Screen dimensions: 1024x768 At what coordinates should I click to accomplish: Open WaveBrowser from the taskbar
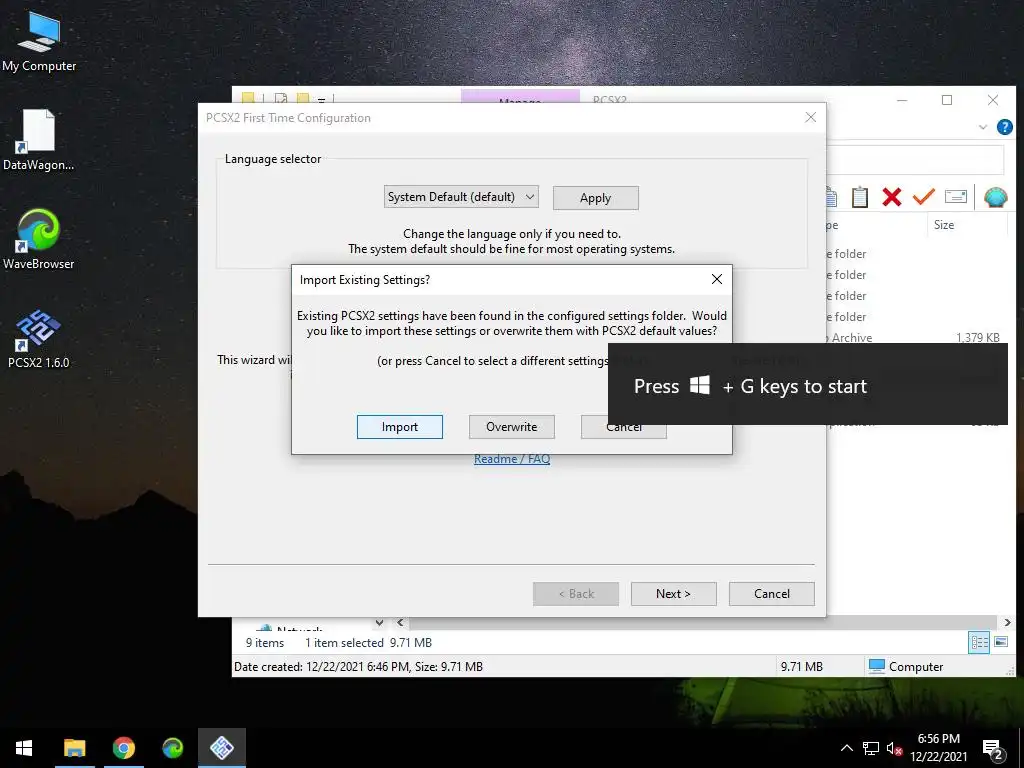pyautogui.click(x=172, y=748)
